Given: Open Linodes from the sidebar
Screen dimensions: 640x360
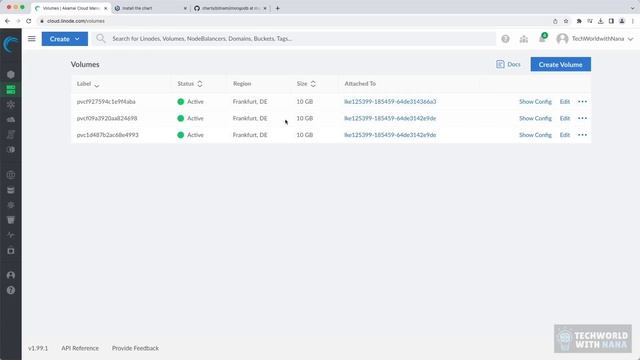Looking at the screenshot, I should pyautogui.click(x=11, y=75).
